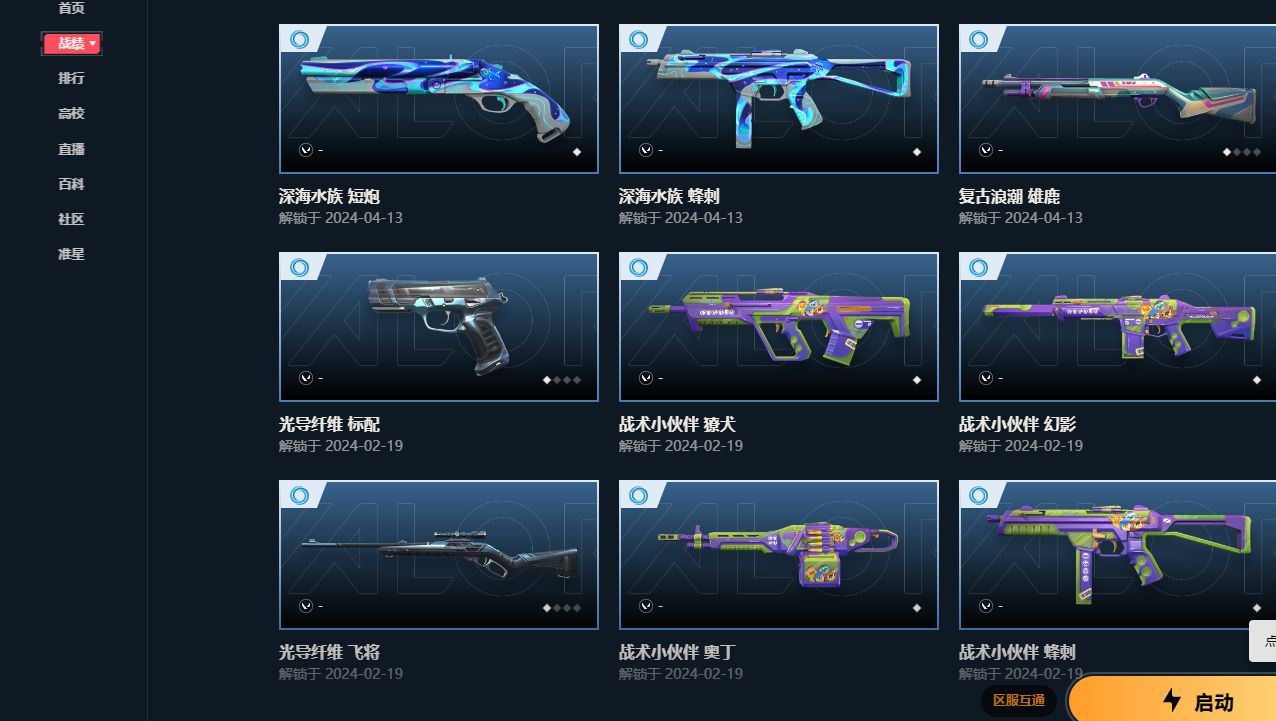Click the lightning bolt icon on the 启动 button
1276x721 pixels.
[1172, 700]
